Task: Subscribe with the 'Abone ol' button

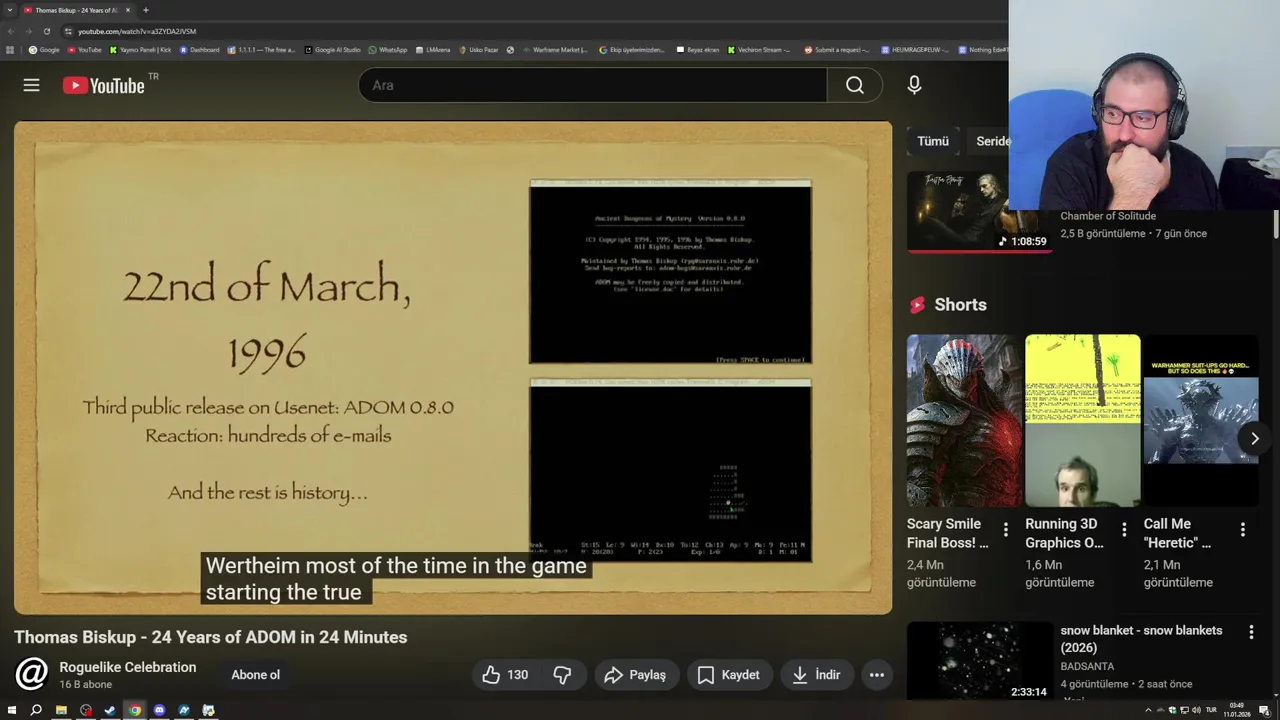Action: [256, 675]
